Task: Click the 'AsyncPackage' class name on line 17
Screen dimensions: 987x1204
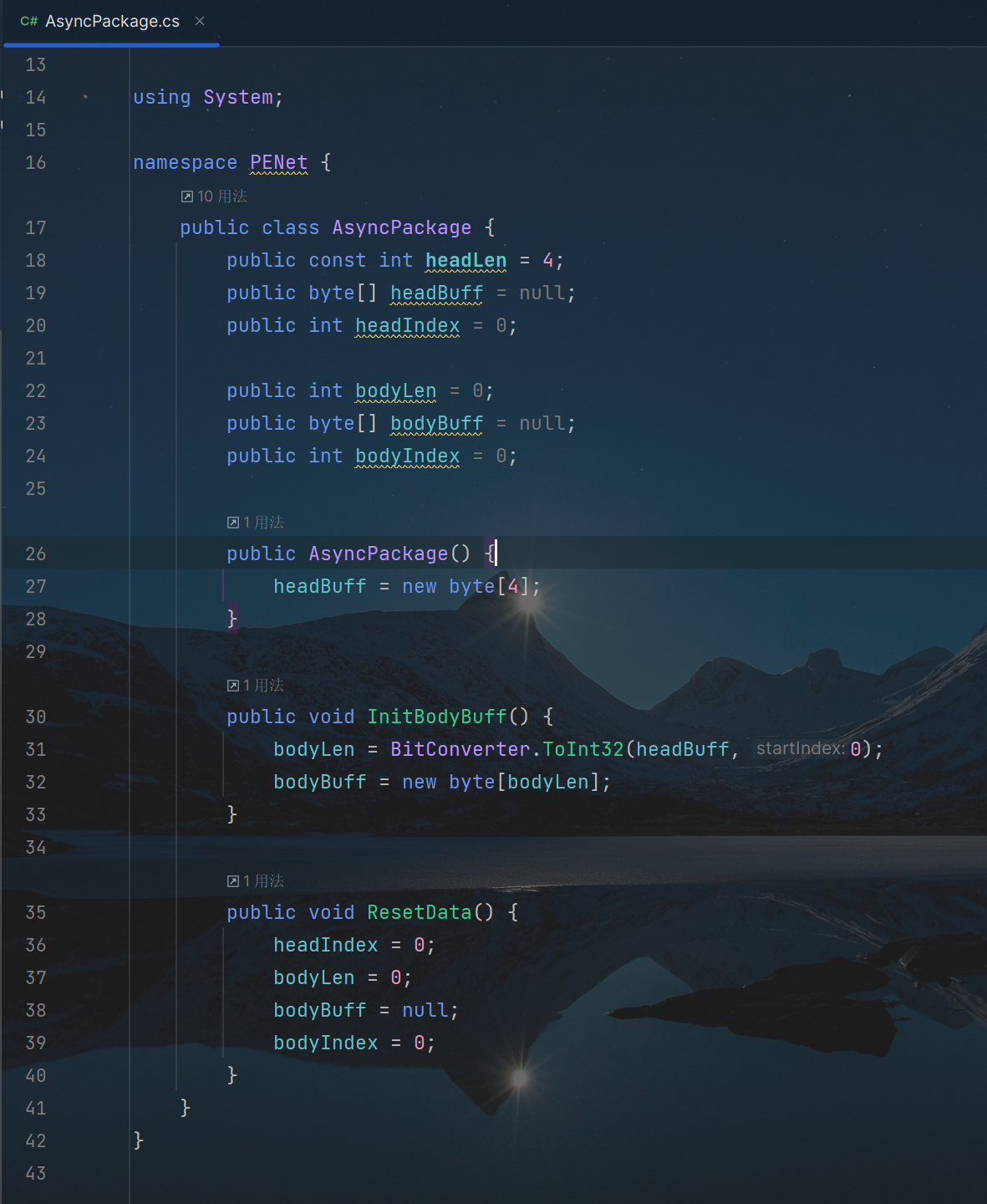Action: click(x=402, y=228)
